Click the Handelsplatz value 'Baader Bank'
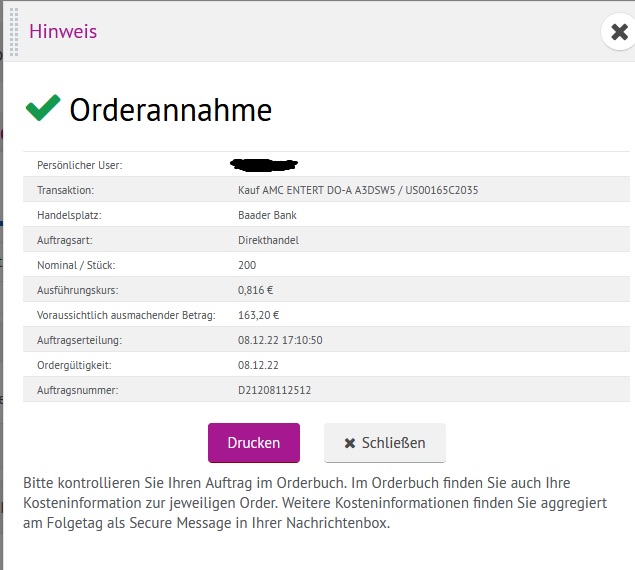Image resolution: width=635 pixels, height=570 pixels. tap(267, 215)
